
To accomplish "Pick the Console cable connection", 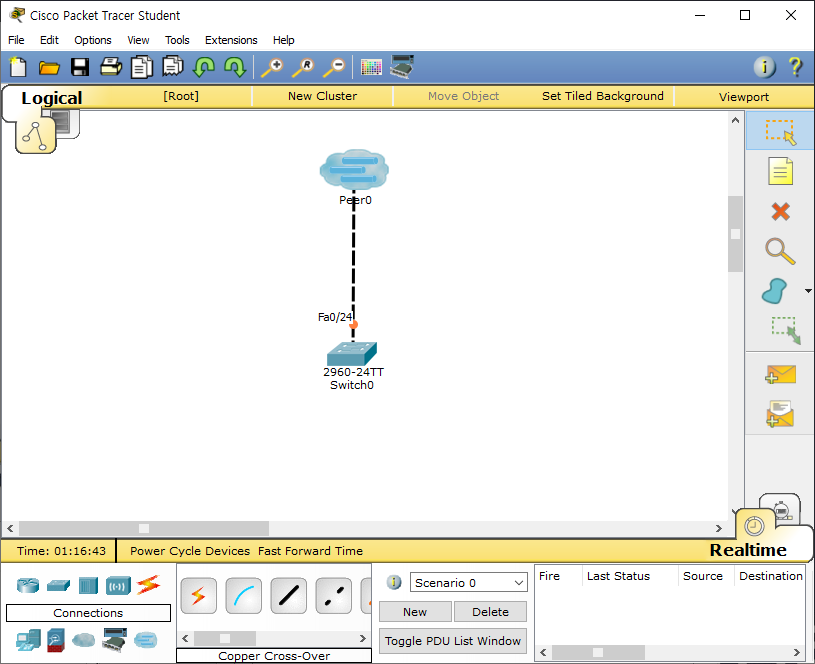I will (244, 595).
